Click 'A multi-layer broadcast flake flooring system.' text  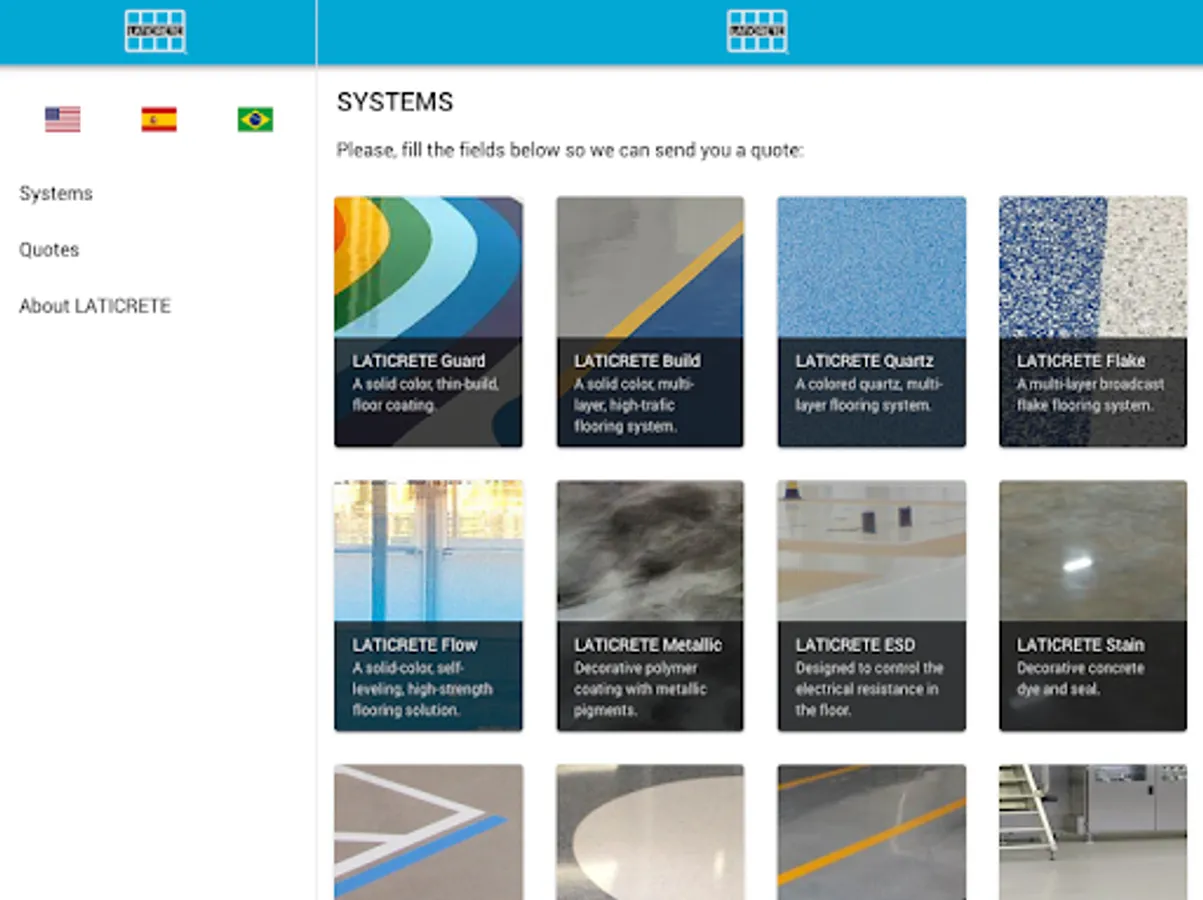[x=1091, y=395]
